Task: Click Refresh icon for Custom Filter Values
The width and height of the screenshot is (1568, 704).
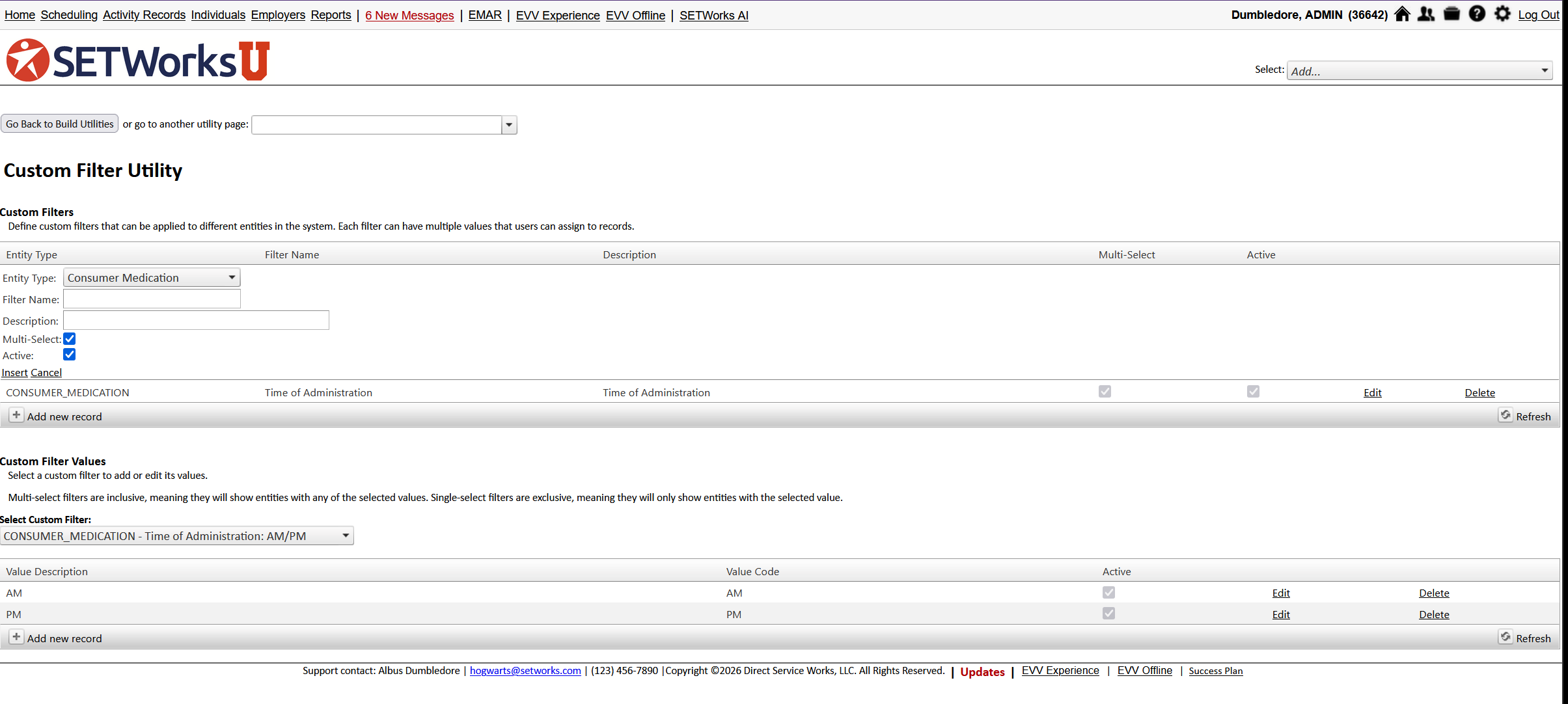Action: point(1506,637)
